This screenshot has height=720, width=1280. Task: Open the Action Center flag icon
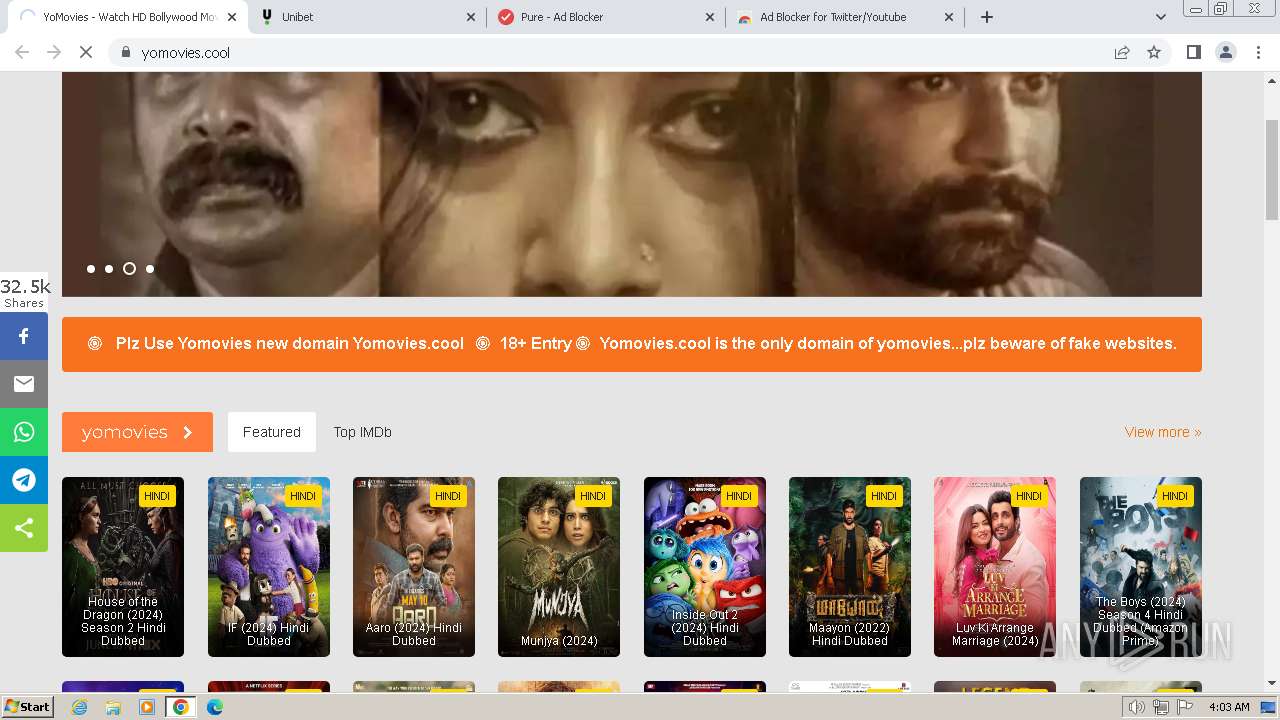(1185, 707)
